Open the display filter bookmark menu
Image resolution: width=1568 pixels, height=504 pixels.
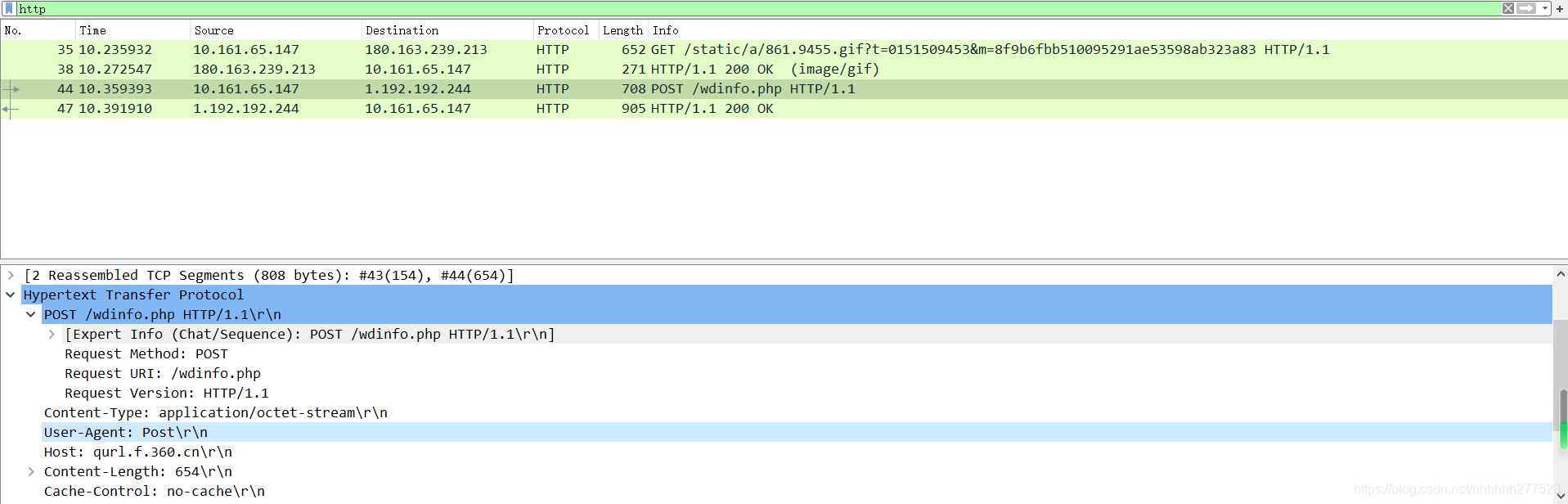click(9, 8)
